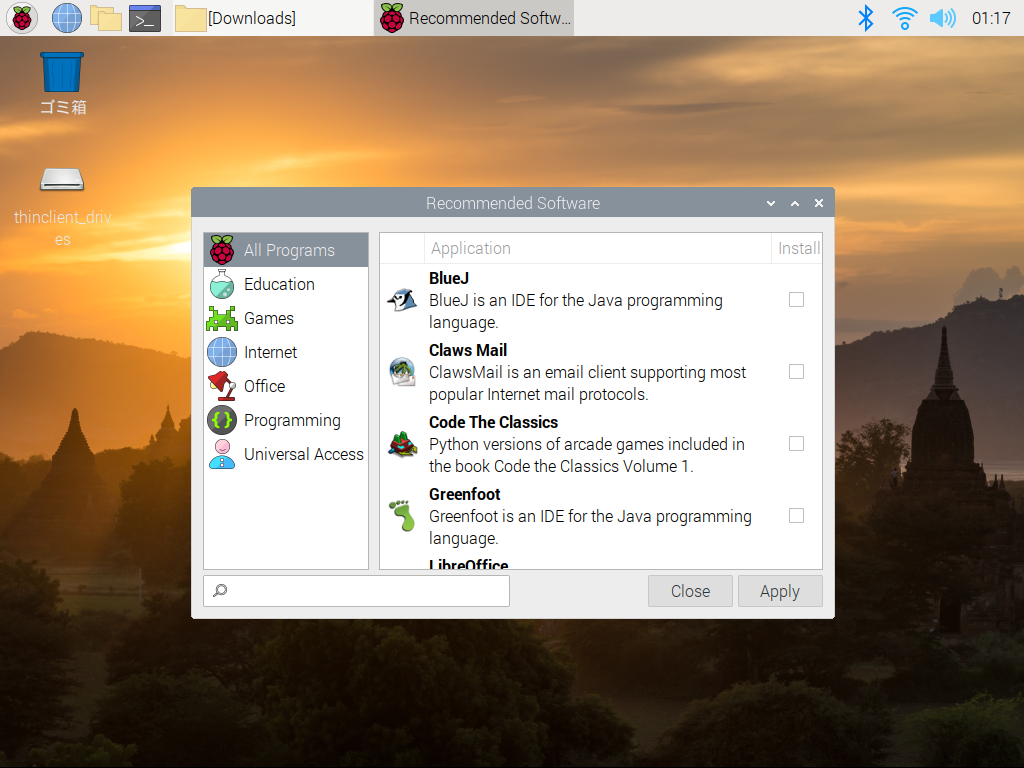Select the All Programs category
This screenshot has height=768, width=1024.
tap(286, 250)
